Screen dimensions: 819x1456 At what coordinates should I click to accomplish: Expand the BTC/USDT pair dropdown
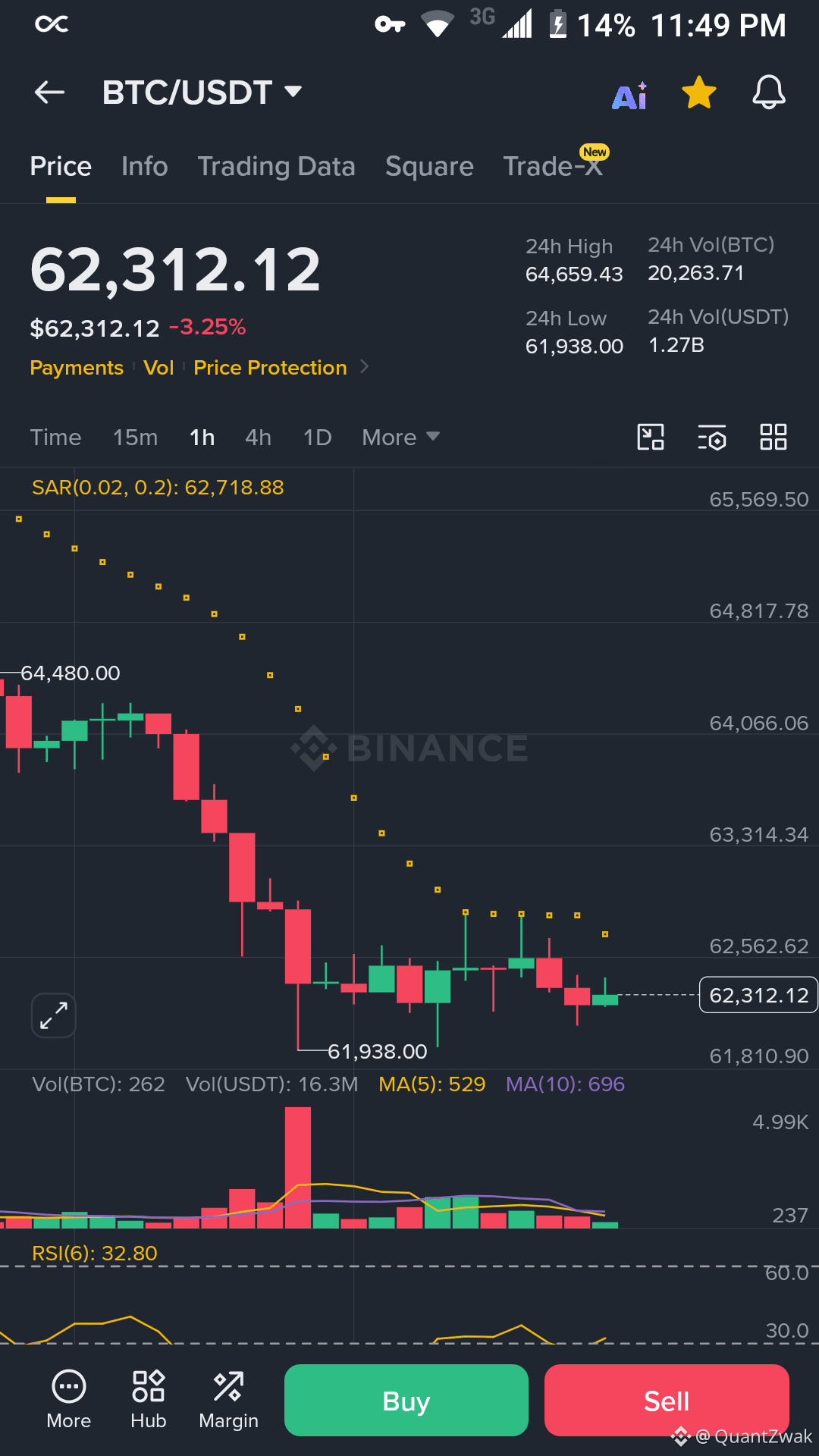pyautogui.click(x=293, y=92)
